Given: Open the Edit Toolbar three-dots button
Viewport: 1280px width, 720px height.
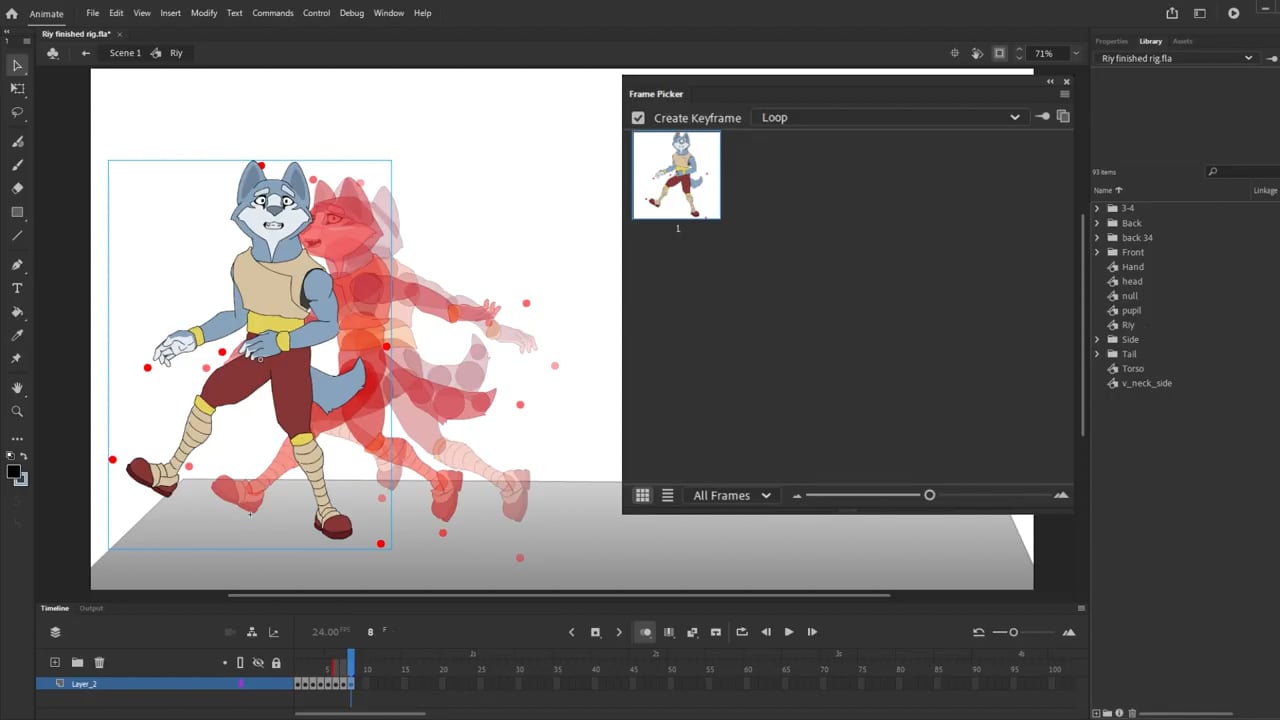Looking at the screenshot, I should [x=17, y=439].
